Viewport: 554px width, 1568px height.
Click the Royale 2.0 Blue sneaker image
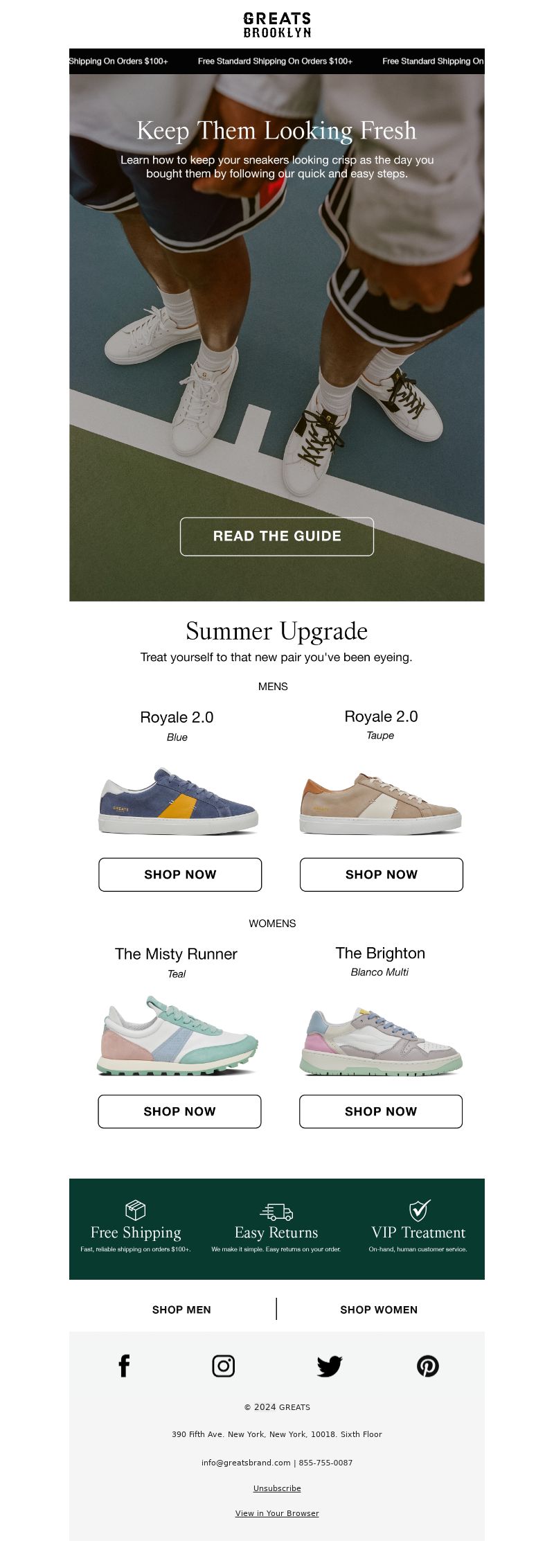point(179,801)
